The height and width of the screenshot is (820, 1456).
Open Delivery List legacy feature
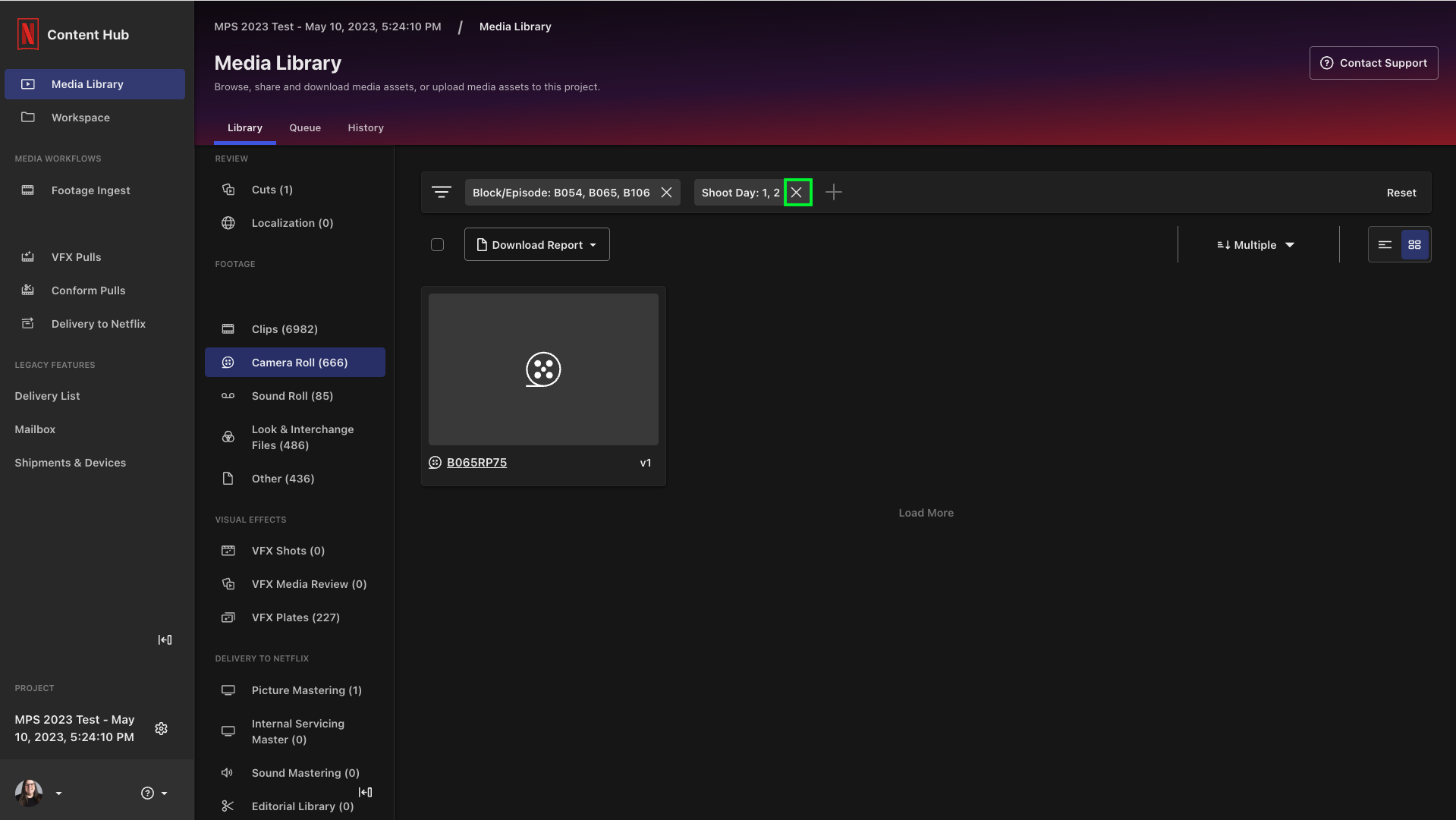(47, 396)
